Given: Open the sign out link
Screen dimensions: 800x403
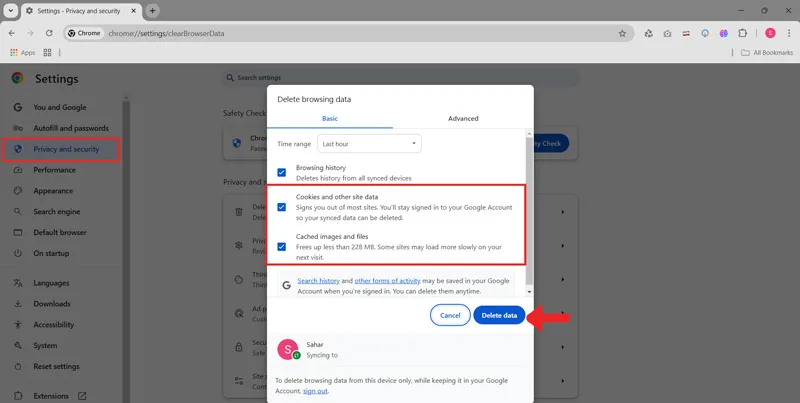Looking at the screenshot, I should [x=315, y=391].
